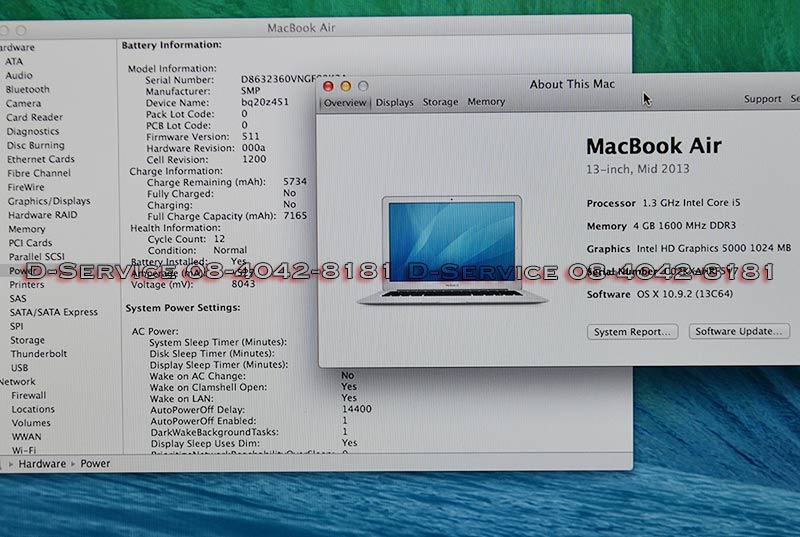Select PCI Cards in the sidebar
This screenshot has height=537, width=800.
(x=31, y=243)
